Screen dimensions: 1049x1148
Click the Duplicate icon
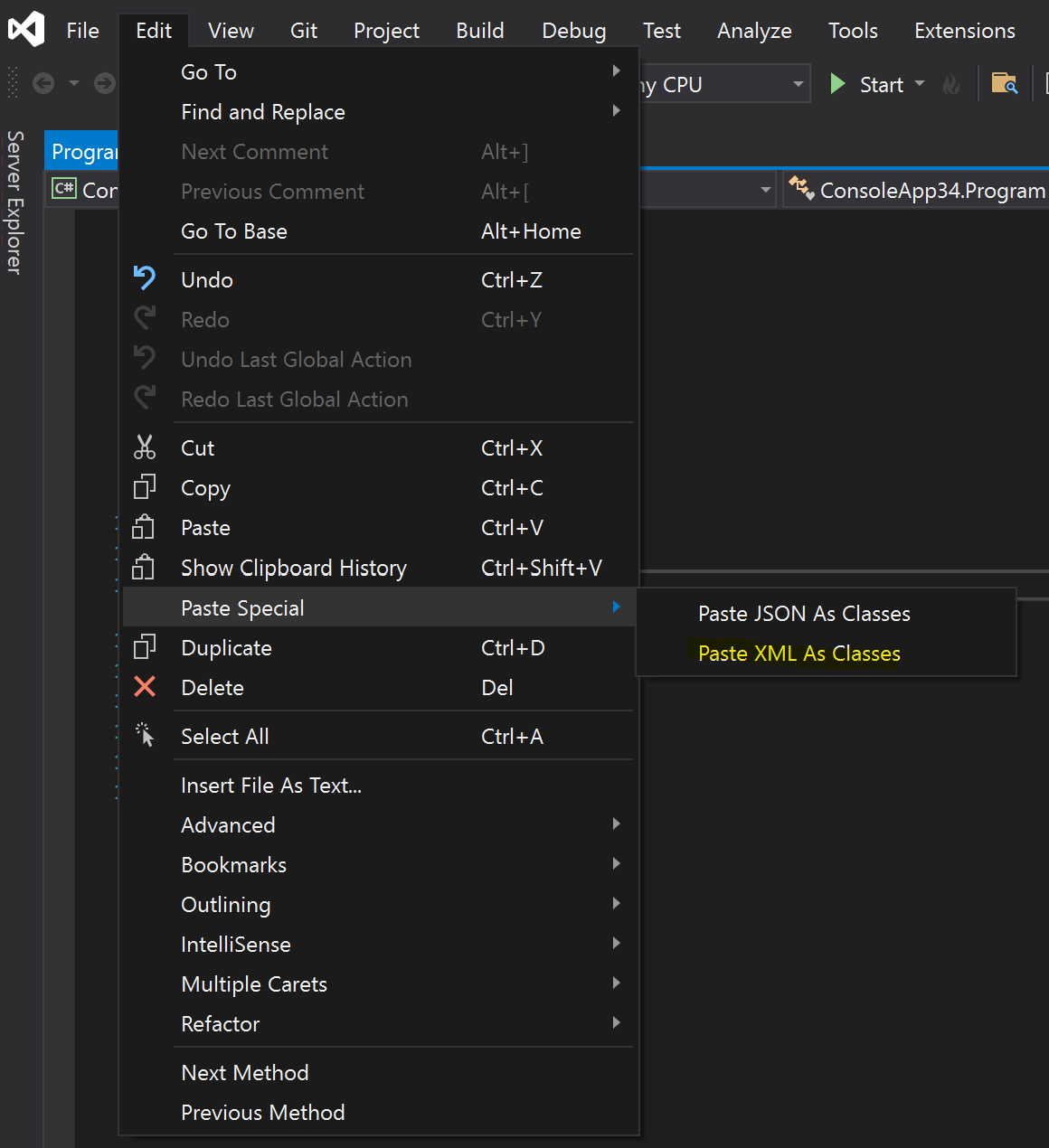[x=145, y=647]
